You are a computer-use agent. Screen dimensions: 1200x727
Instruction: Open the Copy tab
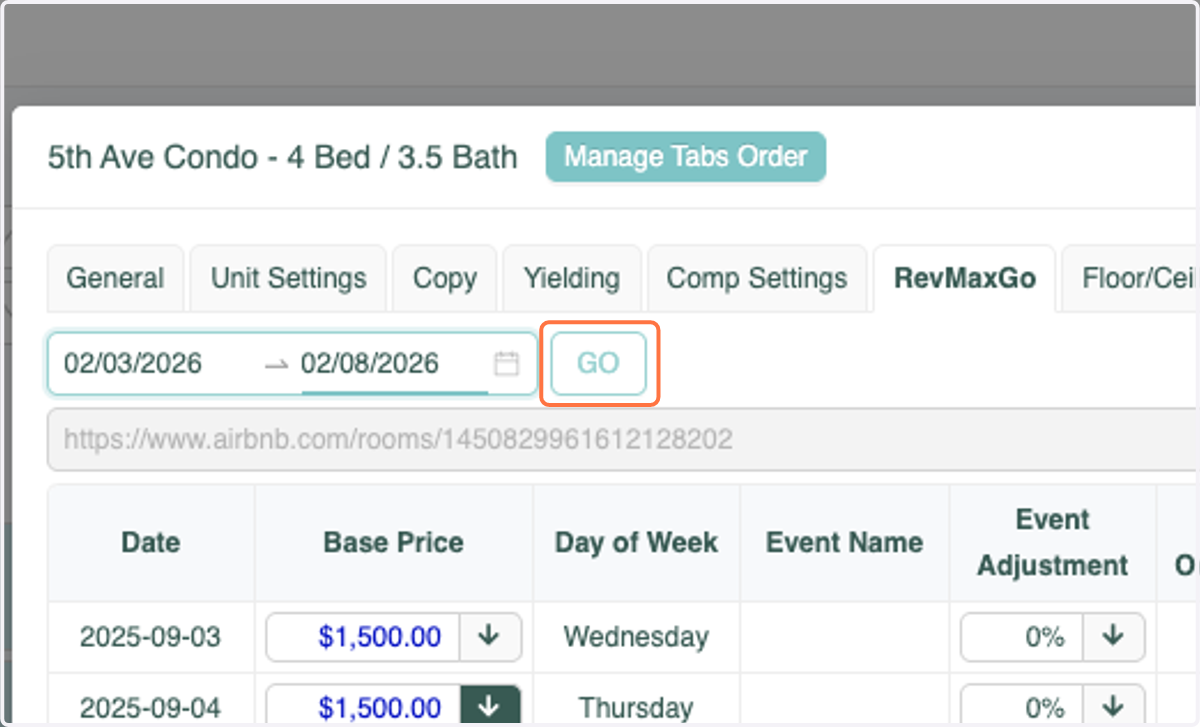[x=444, y=278]
